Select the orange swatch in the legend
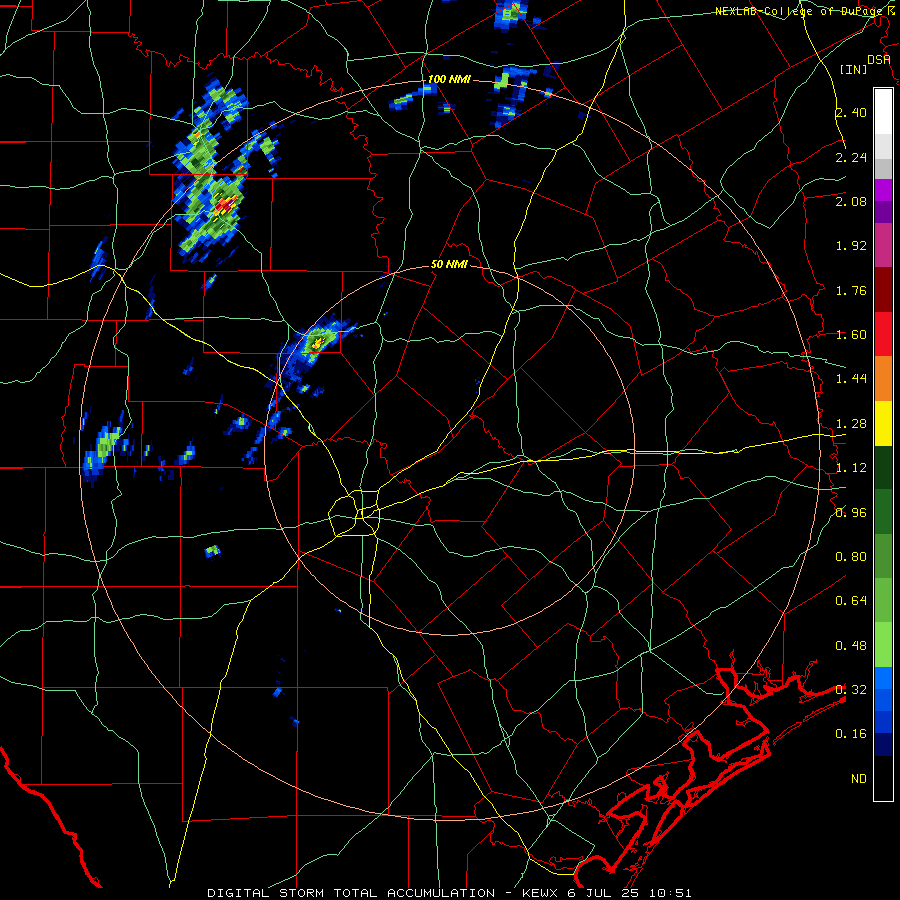 tap(883, 379)
